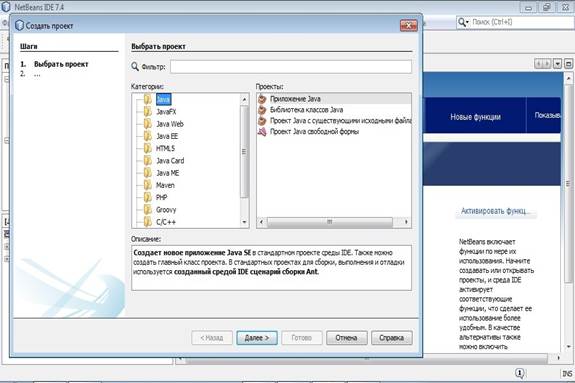Viewport: 575px width, 383px height.
Task: Maximize the editor window via square icon
Action: [x=568, y=64]
